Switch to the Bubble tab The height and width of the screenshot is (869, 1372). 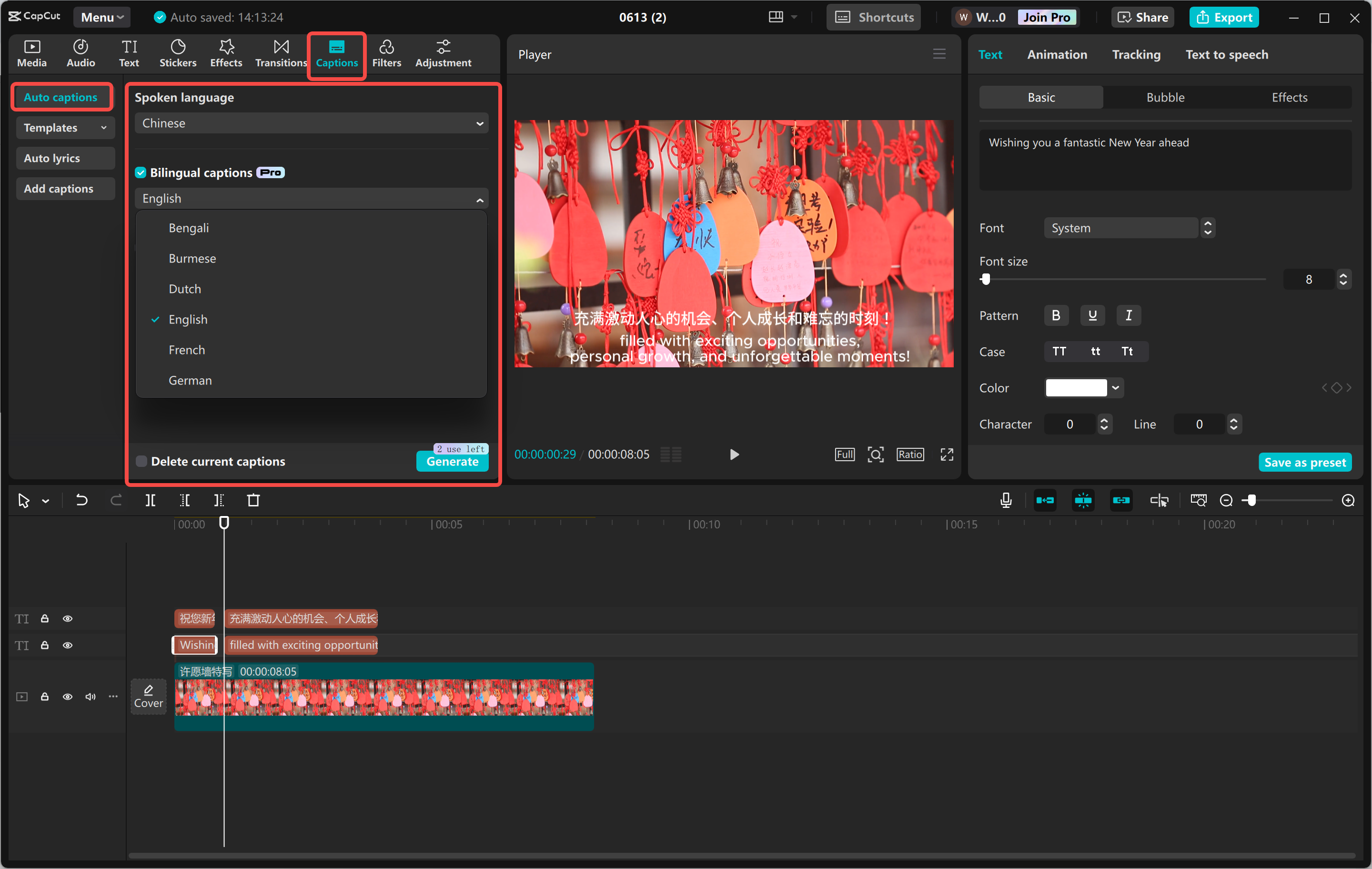(1165, 97)
